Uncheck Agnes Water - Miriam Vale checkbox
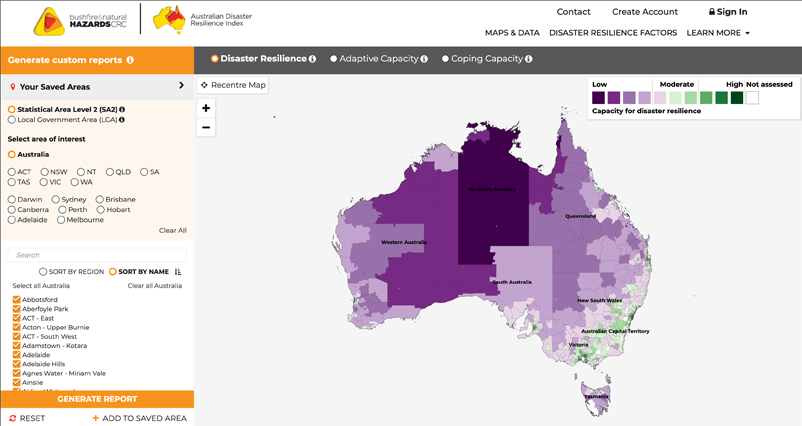Viewport: 802px width, 426px height. click(x=16, y=373)
